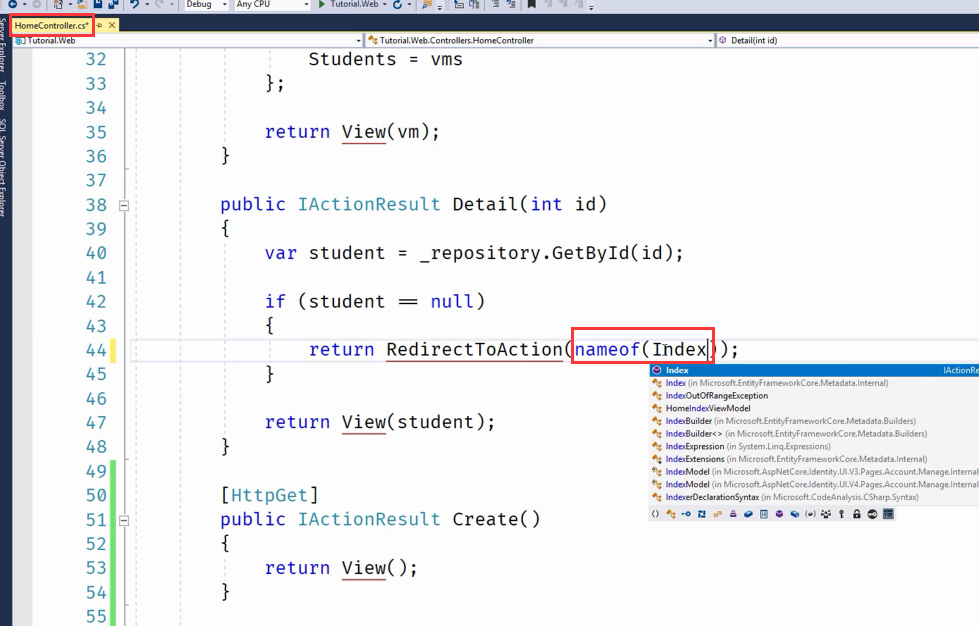
Task: Switch to the HomeController.cs tab
Action: coord(51,25)
